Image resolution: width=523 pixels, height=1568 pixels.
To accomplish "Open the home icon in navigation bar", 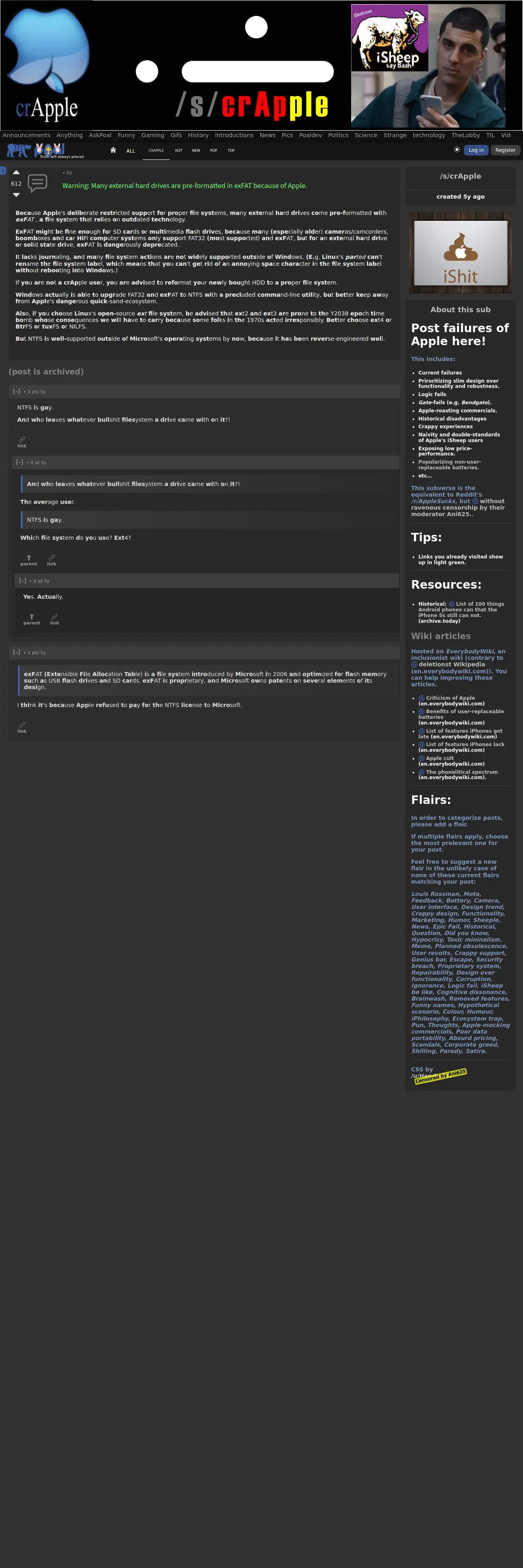I will 113,150.
